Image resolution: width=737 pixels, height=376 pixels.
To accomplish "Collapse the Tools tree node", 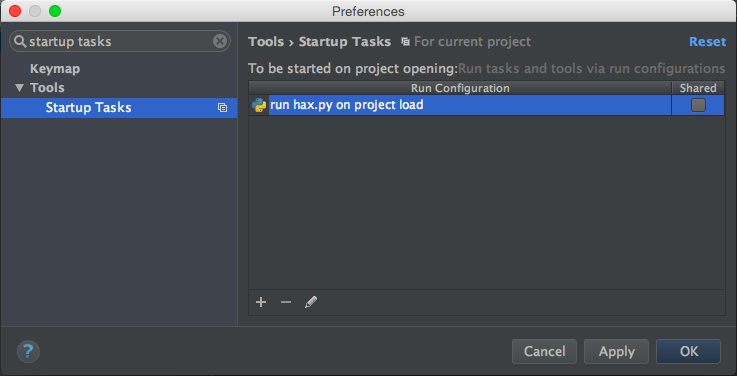I will tap(19, 88).
